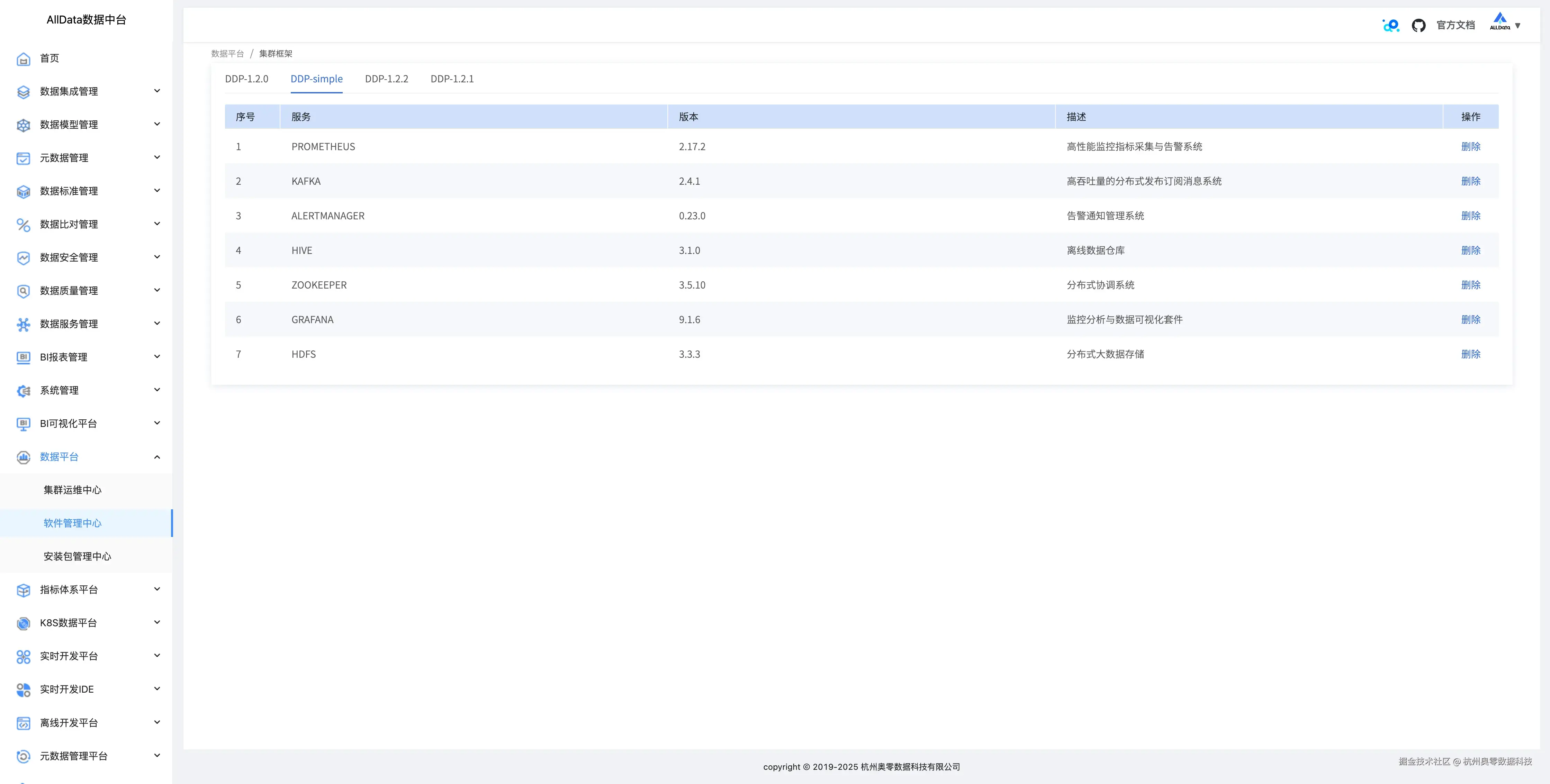Open 集群运维中心 in the sidebar

(72, 490)
